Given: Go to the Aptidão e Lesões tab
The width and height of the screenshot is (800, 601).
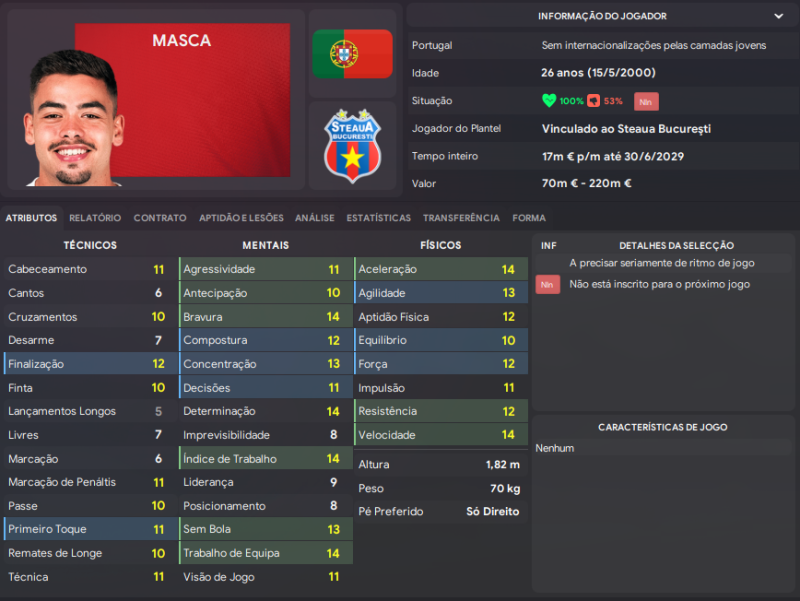Looking at the screenshot, I should pyautogui.click(x=241, y=218).
